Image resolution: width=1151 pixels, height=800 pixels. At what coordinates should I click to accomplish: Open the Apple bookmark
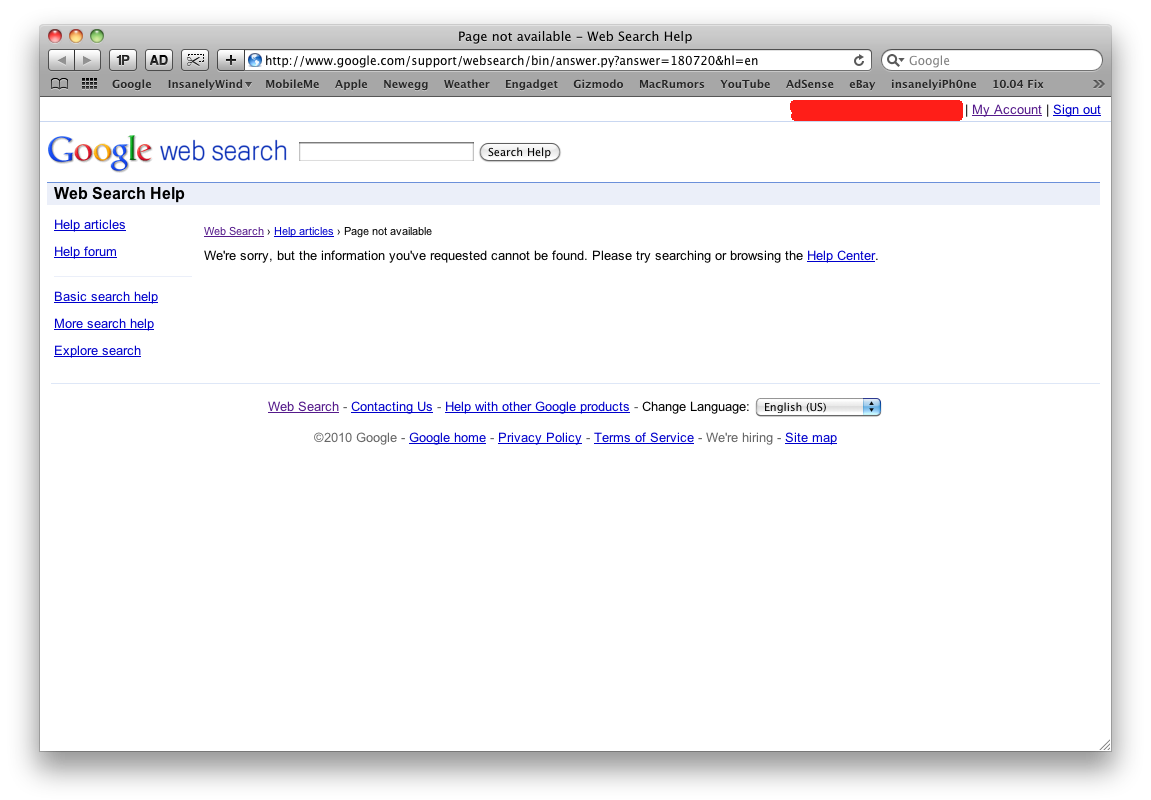point(351,84)
